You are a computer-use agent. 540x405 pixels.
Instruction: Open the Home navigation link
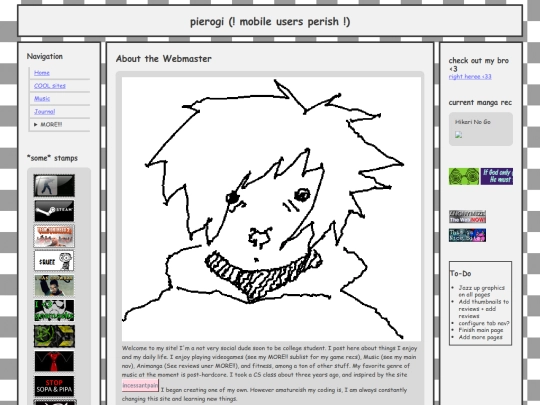(42, 73)
